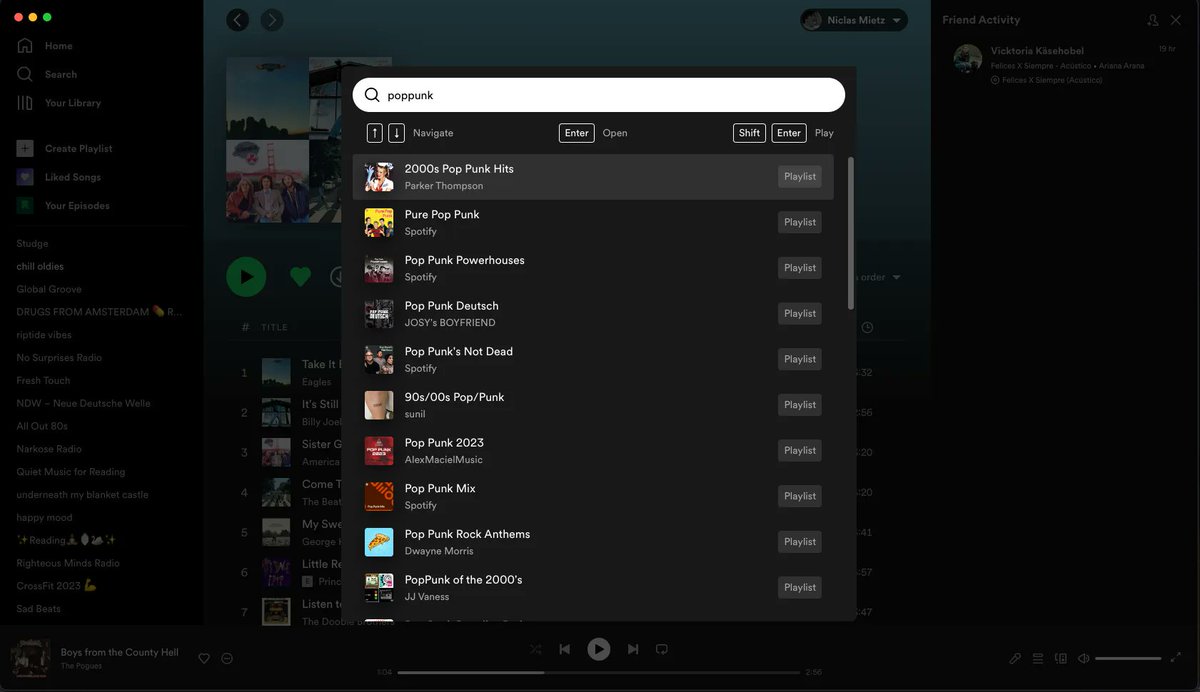Seek on the song progress bar
The height and width of the screenshot is (692, 1200).
click(x=598, y=672)
